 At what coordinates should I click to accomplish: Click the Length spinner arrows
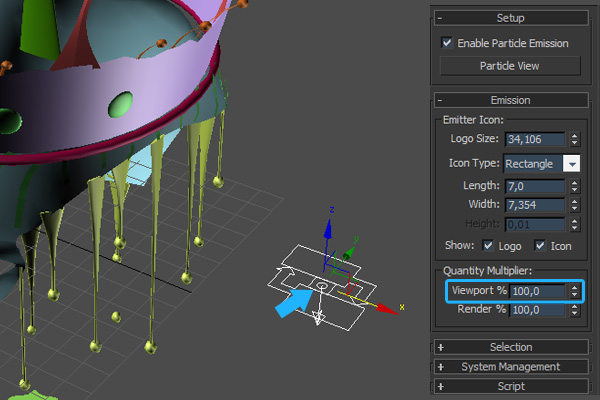point(574,185)
